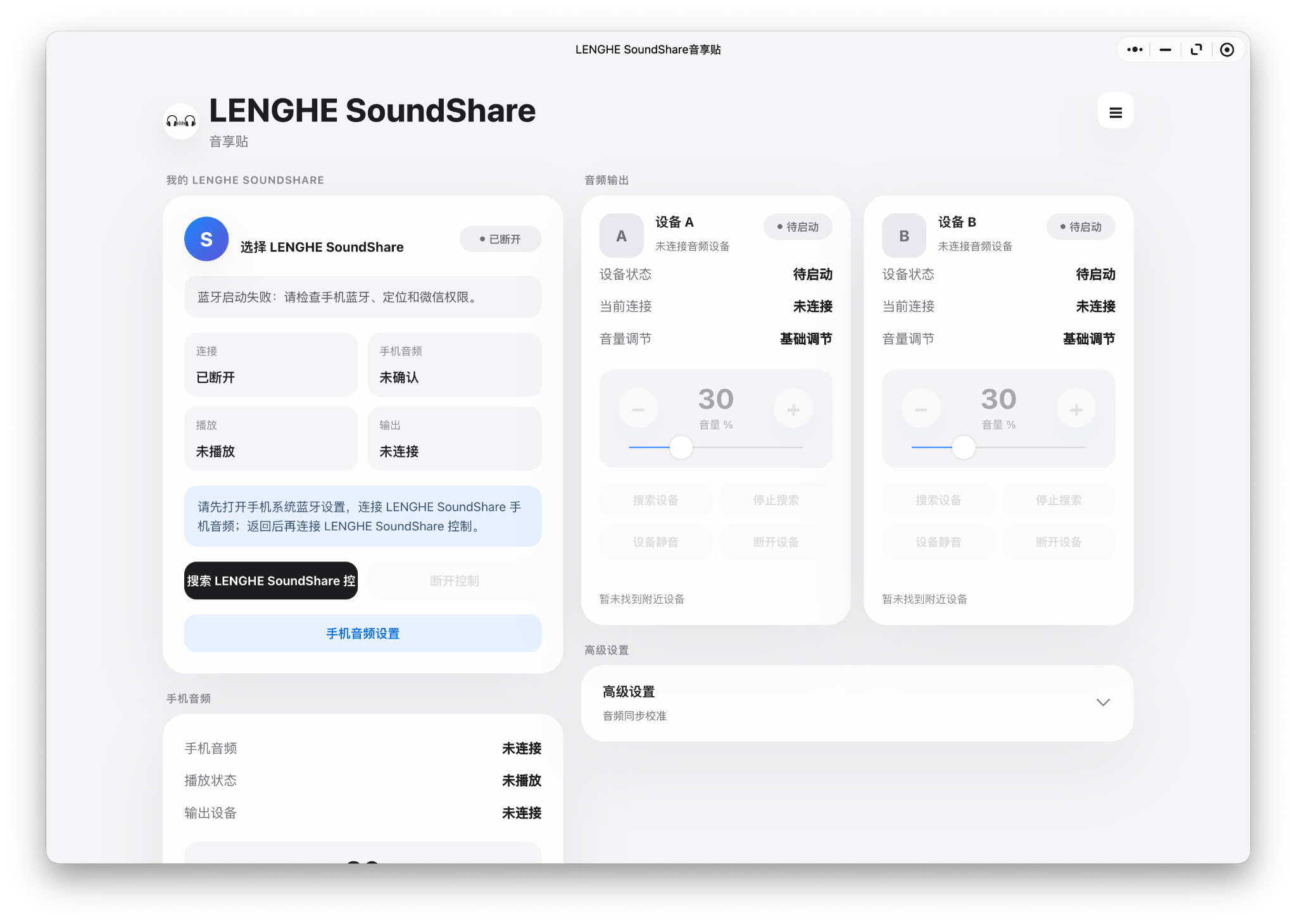The image size is (1296, 924).
Task: Click the target record icon in title bar
Action: (1226, 49)
